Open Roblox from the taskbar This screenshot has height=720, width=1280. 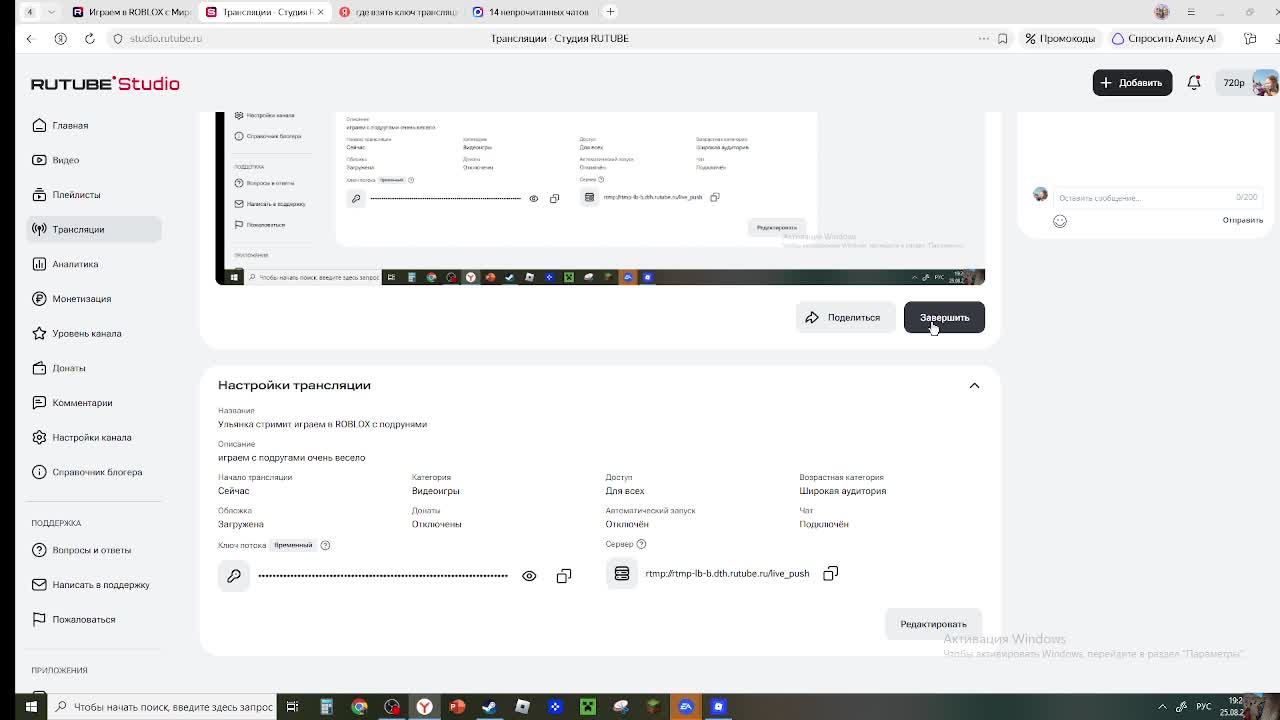click(522, 707)
